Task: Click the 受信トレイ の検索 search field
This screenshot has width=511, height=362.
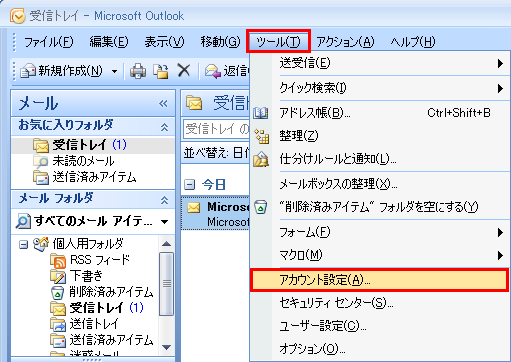Action: click(216, 129)
